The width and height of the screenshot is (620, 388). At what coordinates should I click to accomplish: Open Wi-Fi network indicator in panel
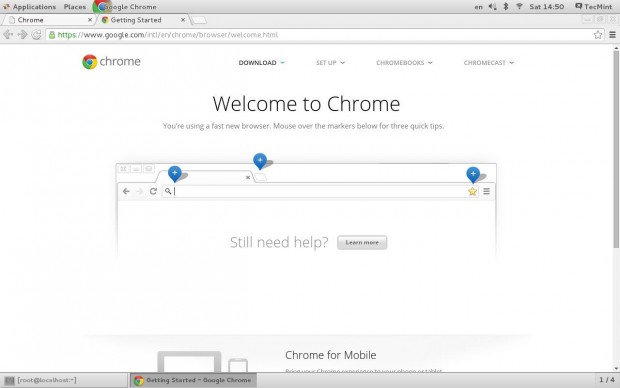coord(519,7)
